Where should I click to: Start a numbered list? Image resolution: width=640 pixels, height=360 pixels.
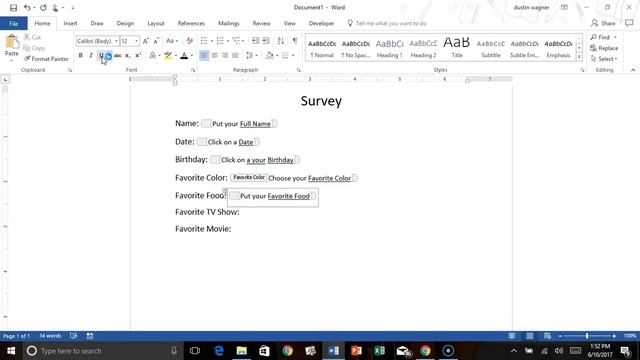(220, 41)
